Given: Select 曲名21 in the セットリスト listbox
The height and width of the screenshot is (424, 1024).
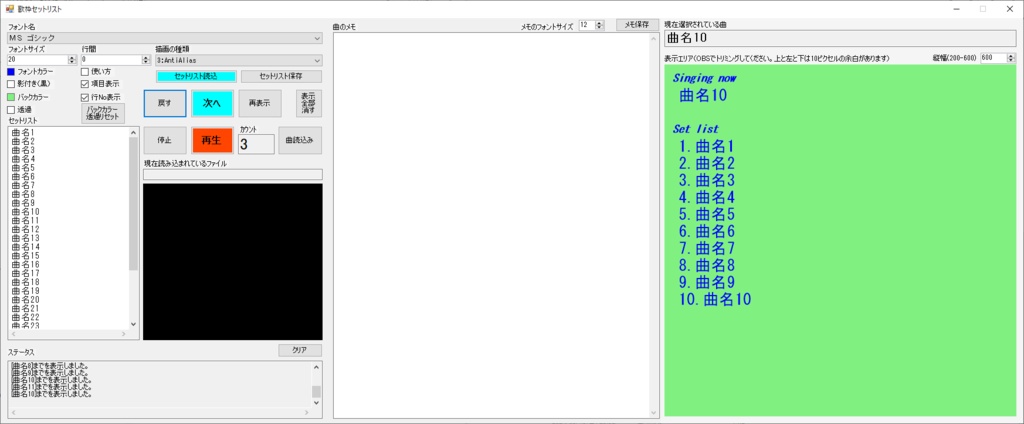Looking at the screenshot, I should coord(25,308).
